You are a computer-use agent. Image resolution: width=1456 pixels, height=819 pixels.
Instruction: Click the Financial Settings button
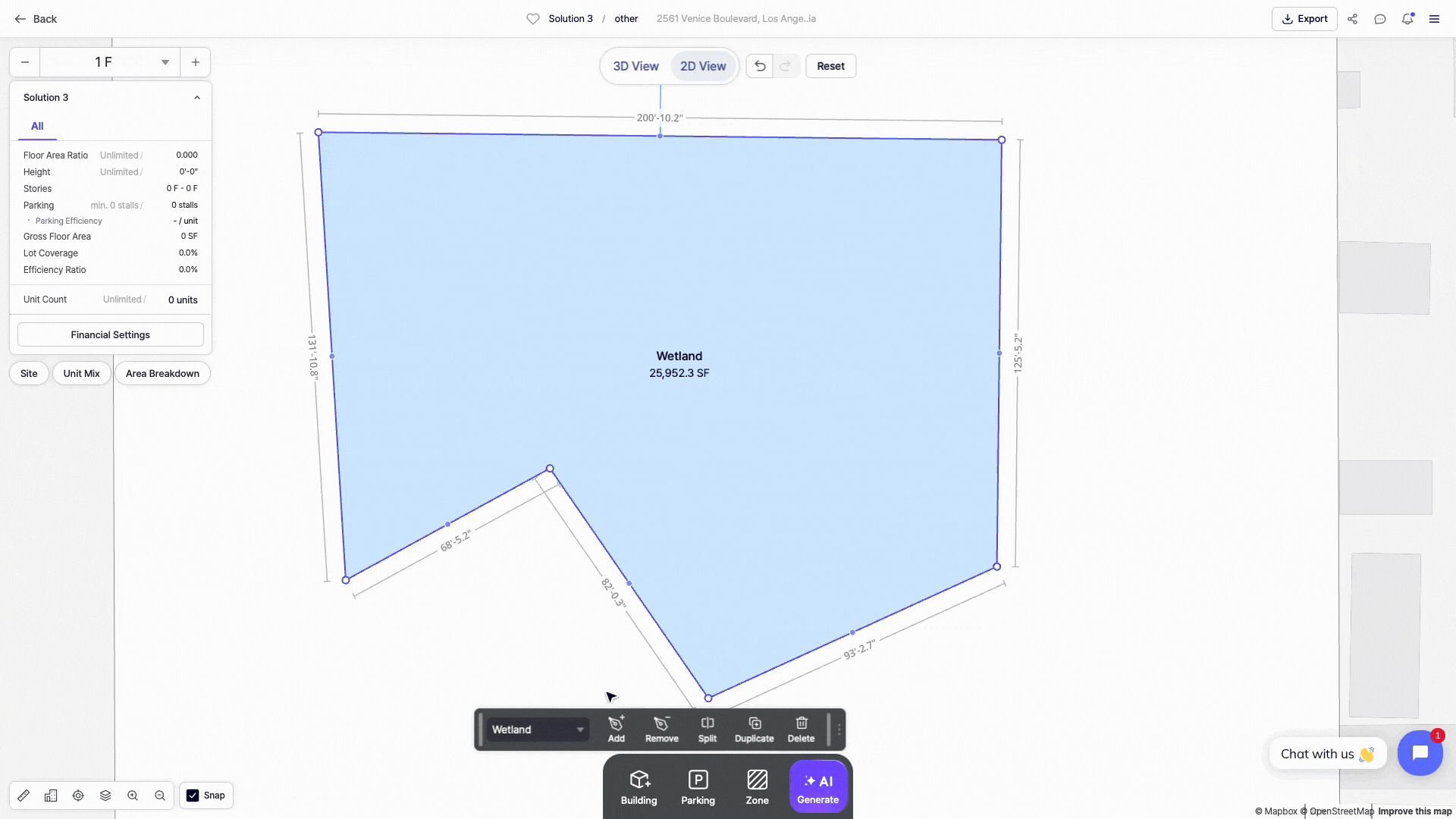(x=111, y=334)
